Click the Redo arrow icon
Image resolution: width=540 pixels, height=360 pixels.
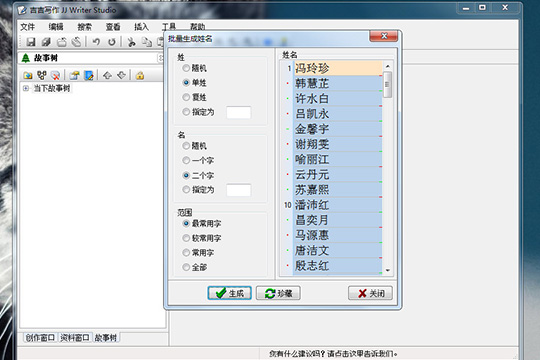coord(112,42)
